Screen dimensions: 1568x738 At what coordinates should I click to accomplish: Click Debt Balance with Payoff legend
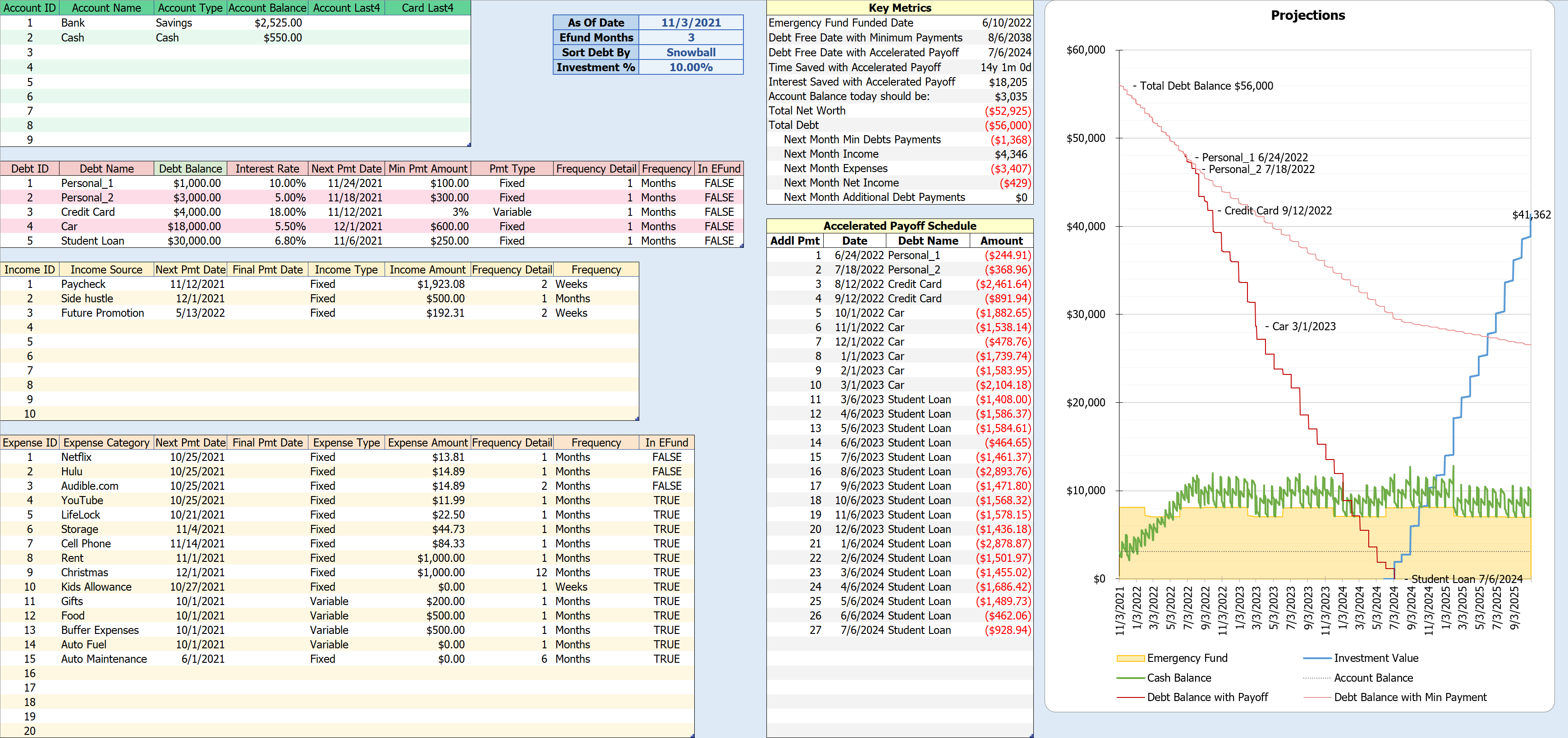pyautogui.click(x=1193, y=697)
